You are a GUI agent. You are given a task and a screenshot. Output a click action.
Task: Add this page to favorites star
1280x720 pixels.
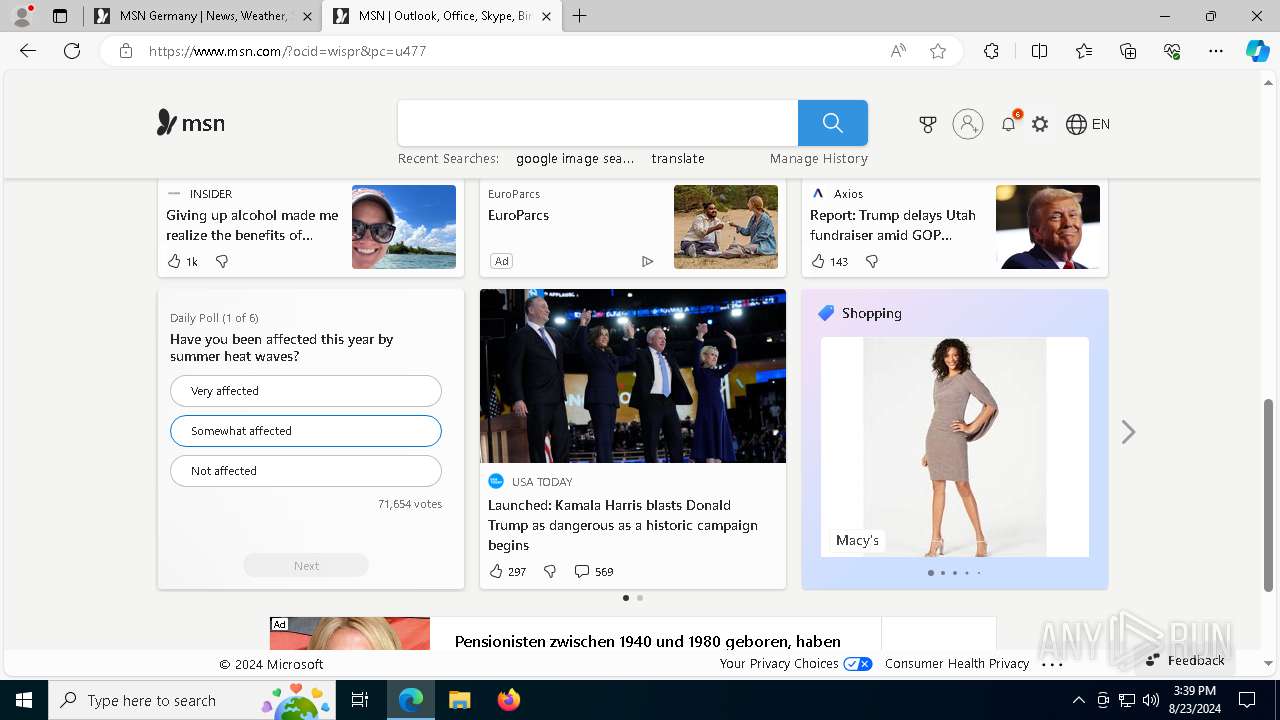938,51
